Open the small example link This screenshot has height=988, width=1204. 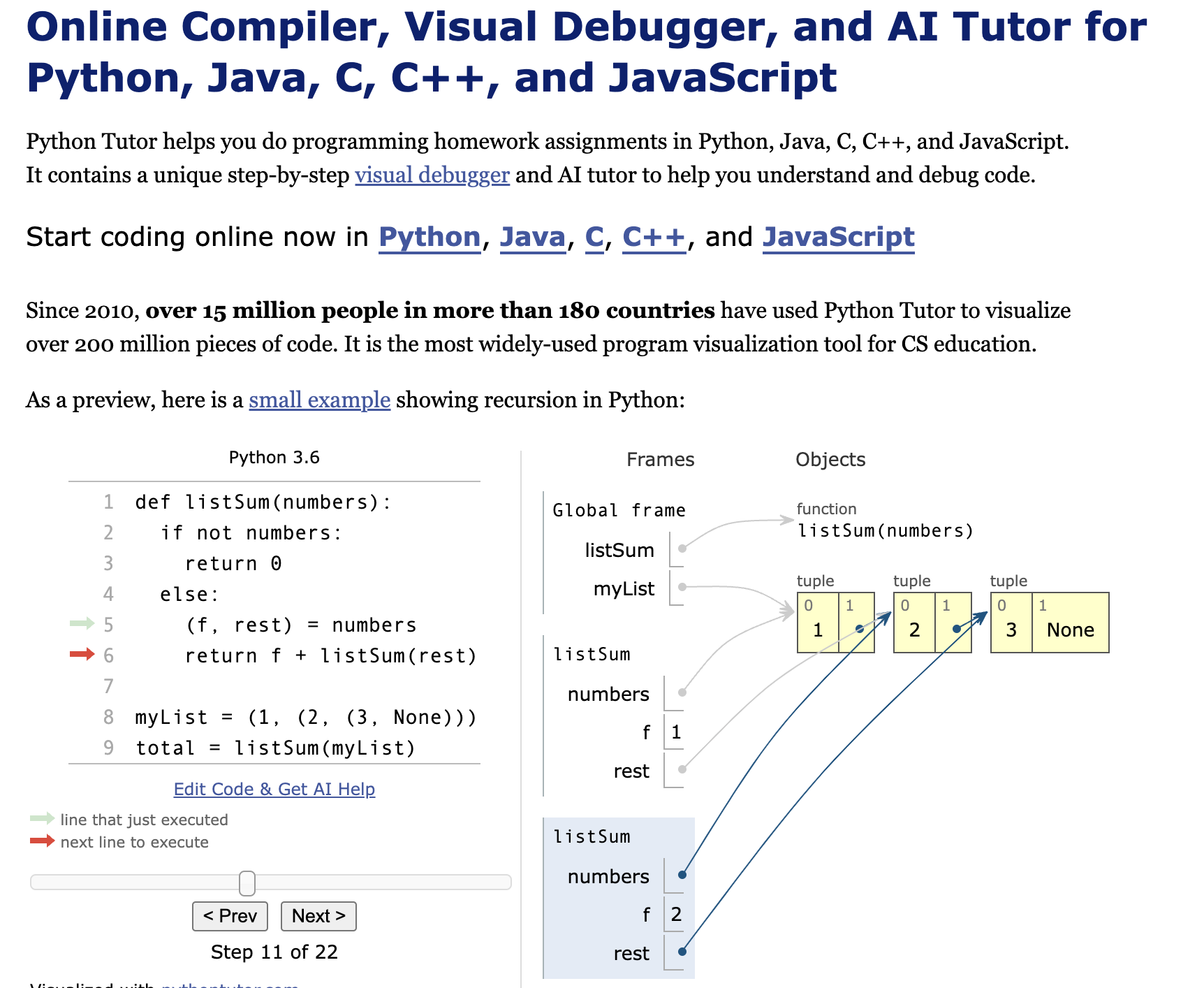(319, 400)
